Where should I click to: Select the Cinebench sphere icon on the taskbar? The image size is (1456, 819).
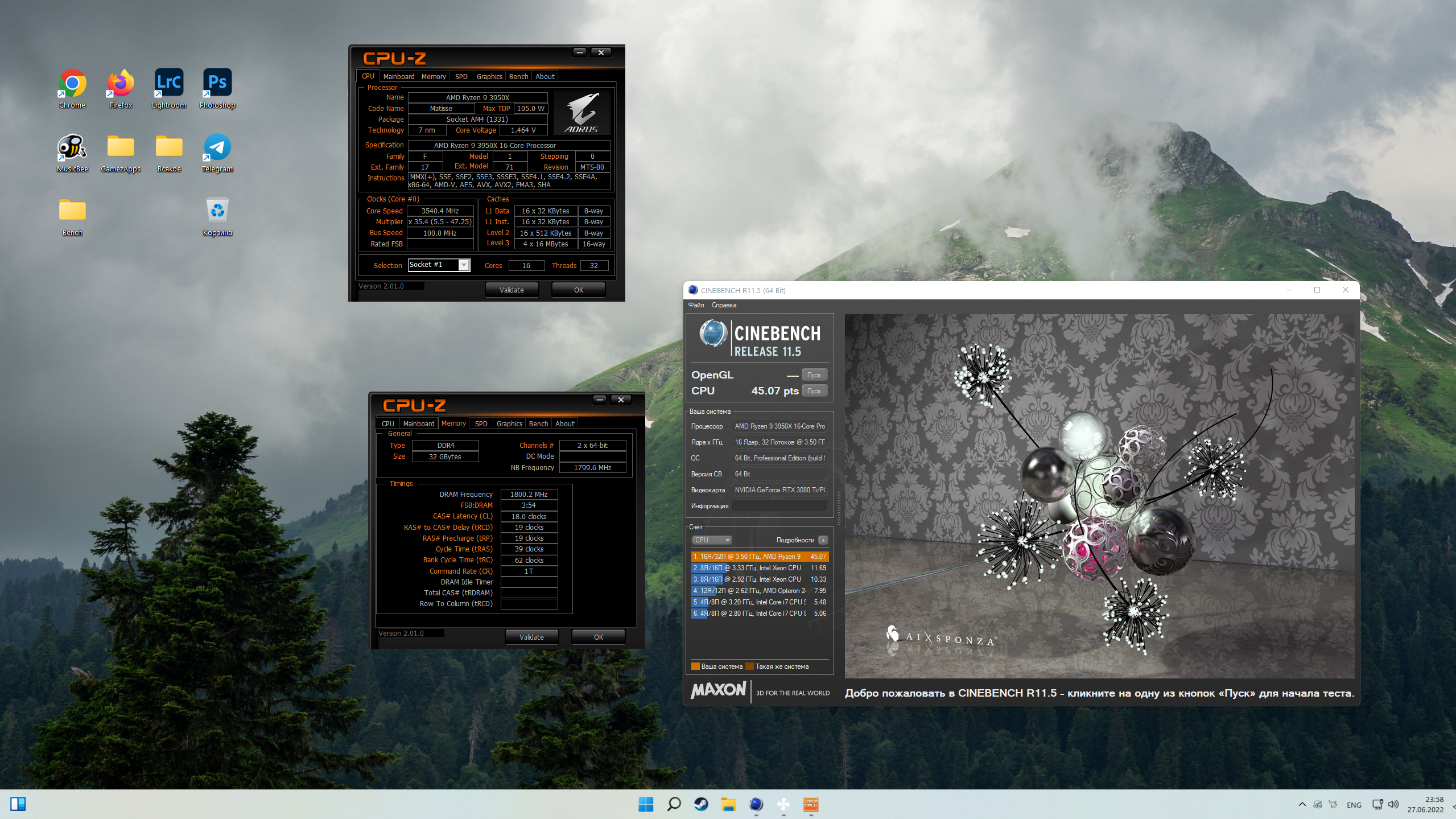pos(756,804)
